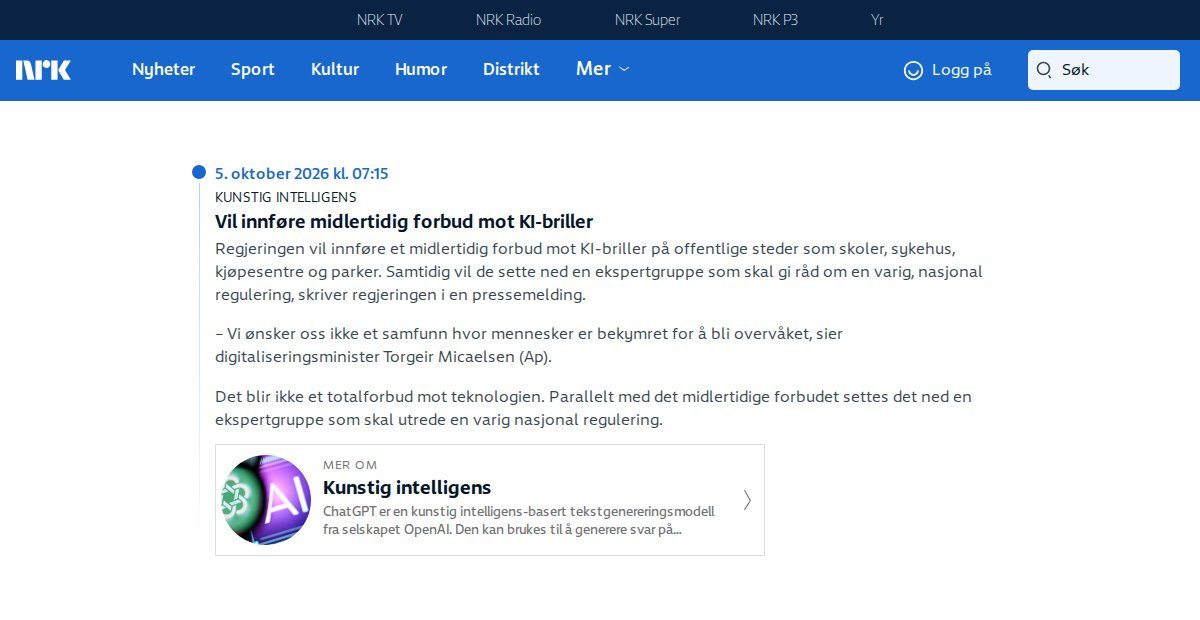Select Humor in the navigation bar
Screen dimensions: 1200x620
click(421, 69)
